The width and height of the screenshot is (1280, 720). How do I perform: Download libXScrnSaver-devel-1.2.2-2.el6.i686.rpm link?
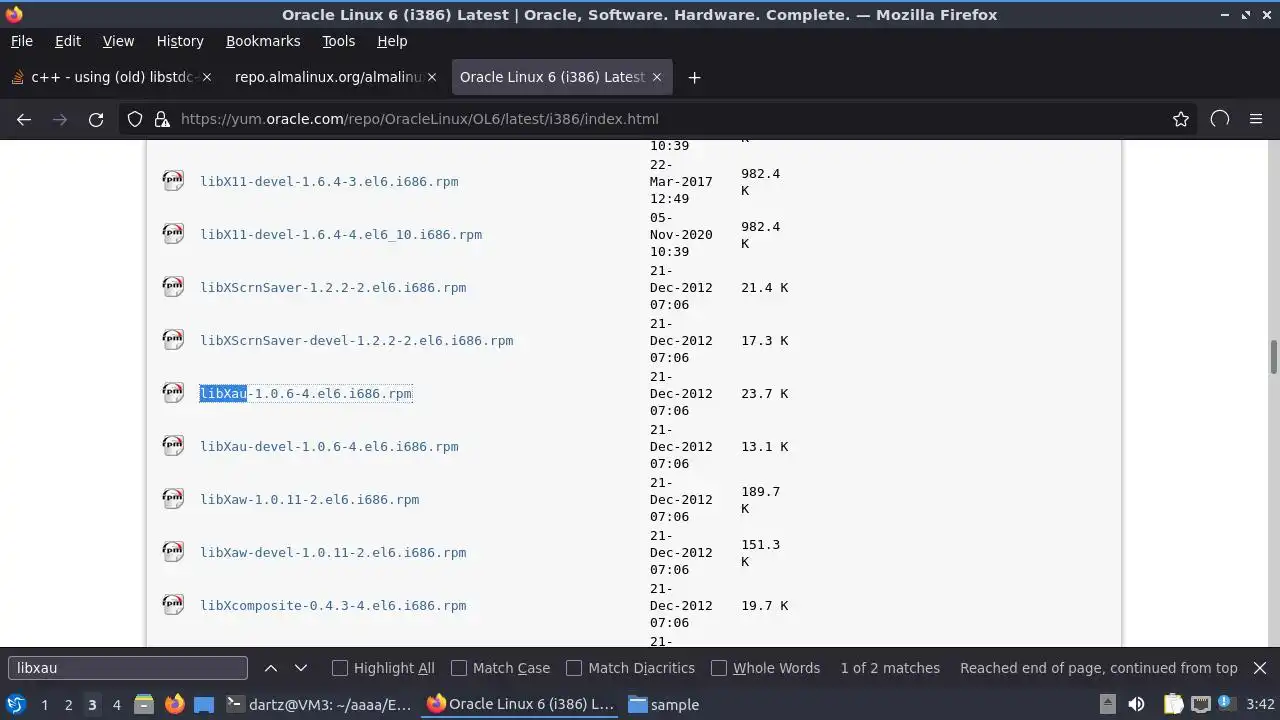357,340
